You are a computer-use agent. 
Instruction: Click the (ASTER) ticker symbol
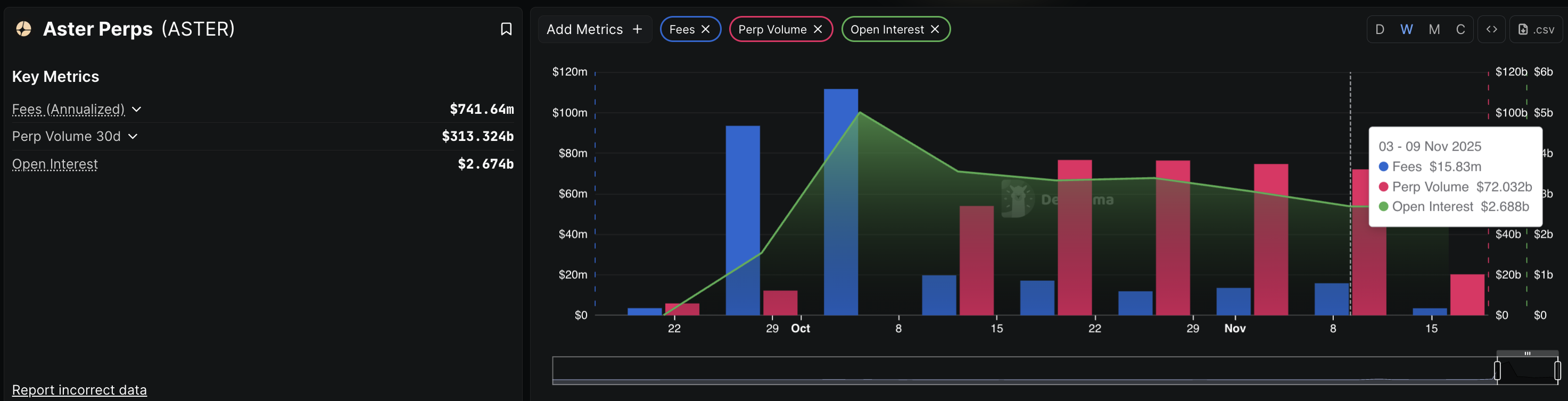click(x=199, y=29)
